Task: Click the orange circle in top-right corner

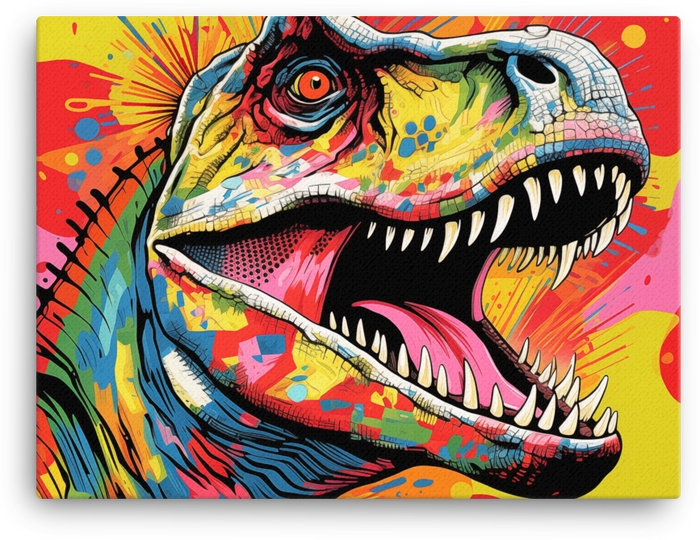Action: pyautogui.click(x=633, y=37)
